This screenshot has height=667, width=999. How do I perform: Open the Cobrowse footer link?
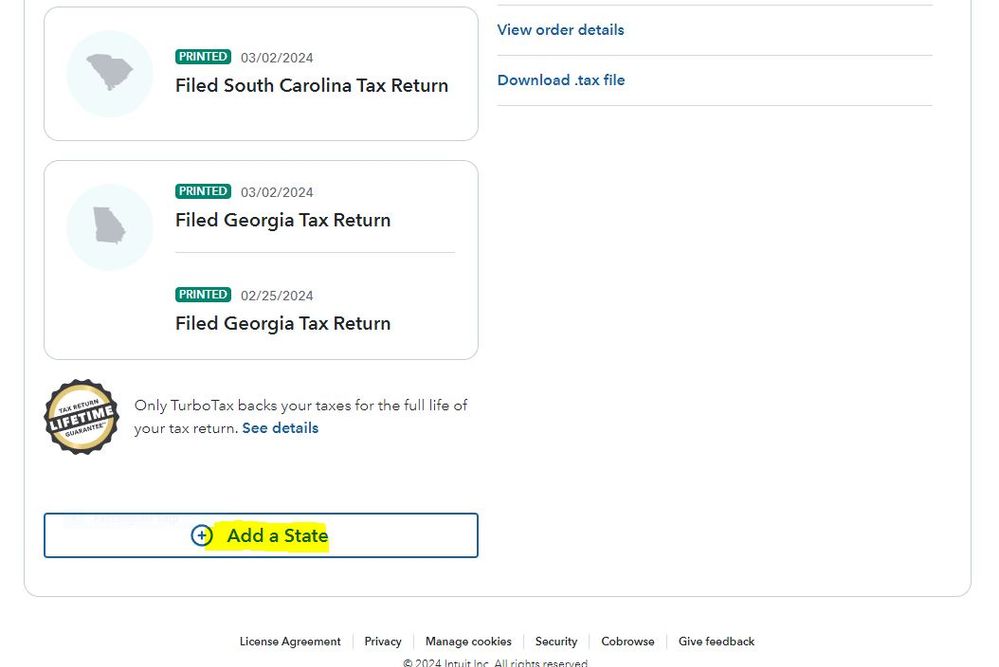pos(628,642)
